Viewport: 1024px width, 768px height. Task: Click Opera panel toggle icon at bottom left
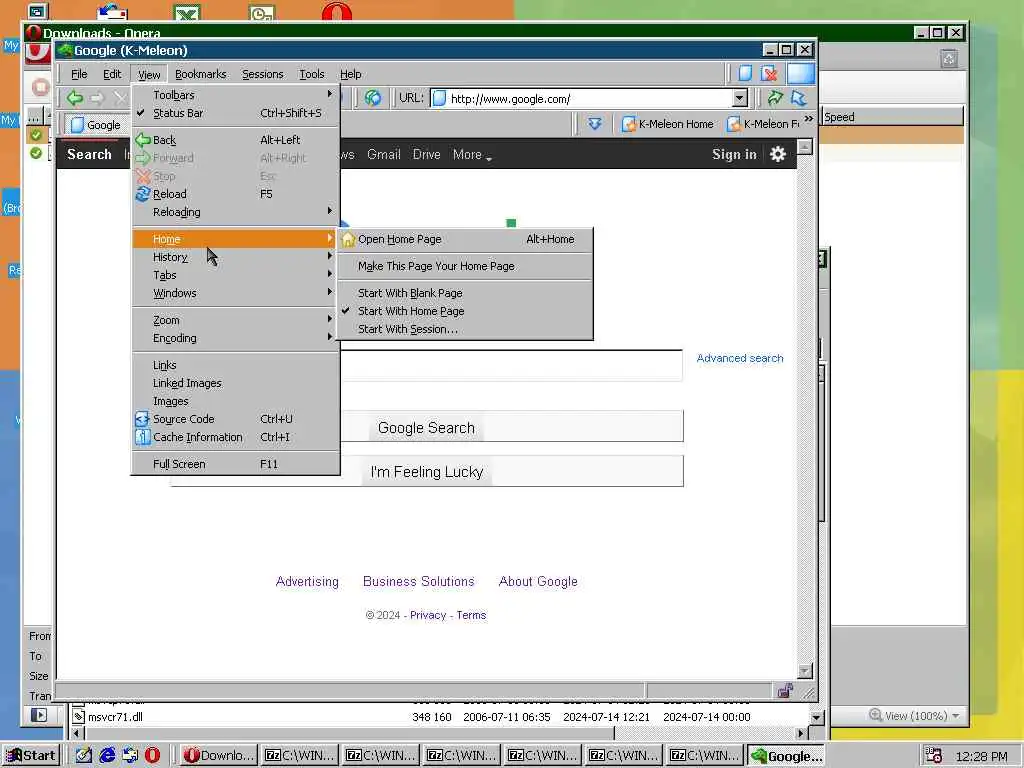[39, 715]
